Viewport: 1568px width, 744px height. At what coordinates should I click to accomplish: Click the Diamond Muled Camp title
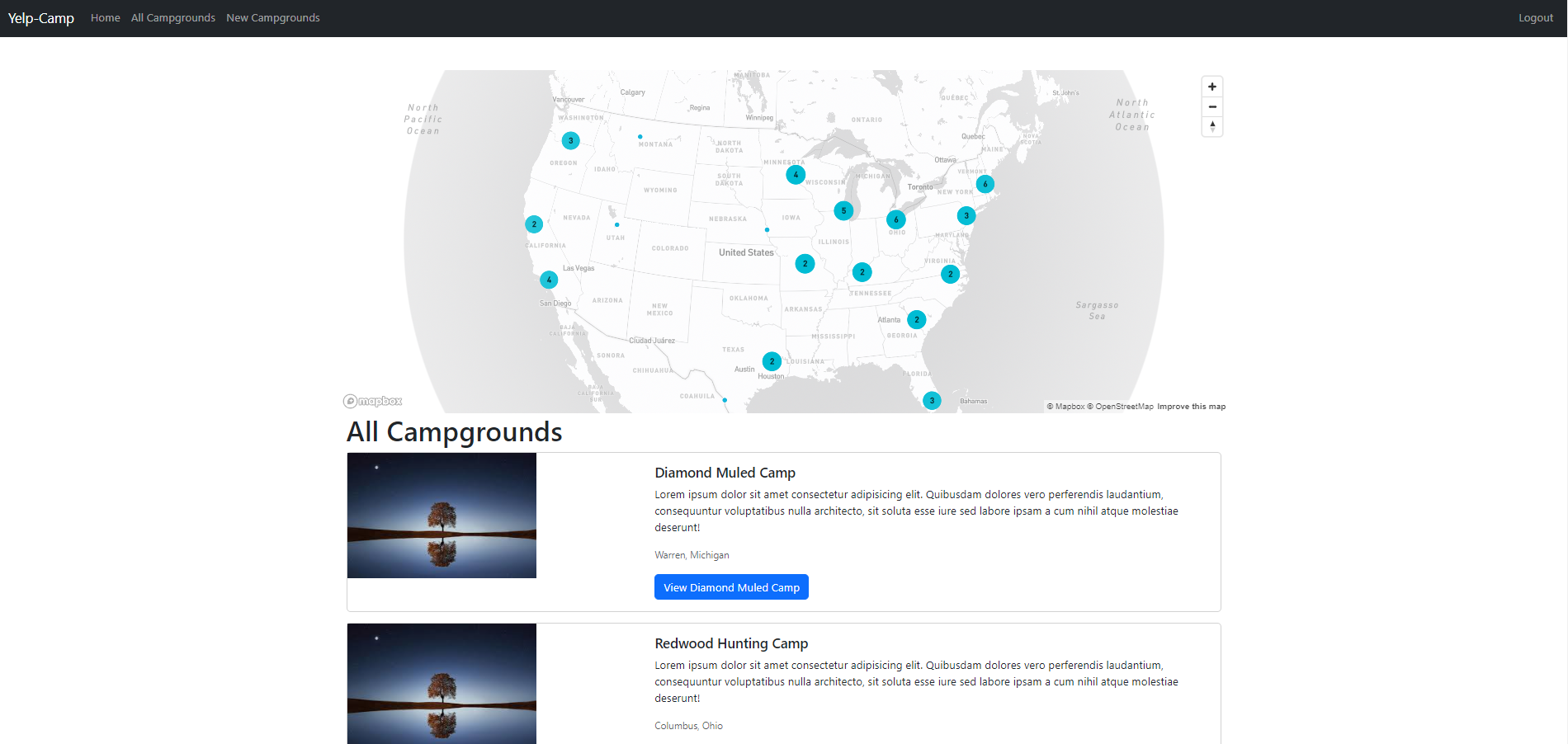pos(725,473)
